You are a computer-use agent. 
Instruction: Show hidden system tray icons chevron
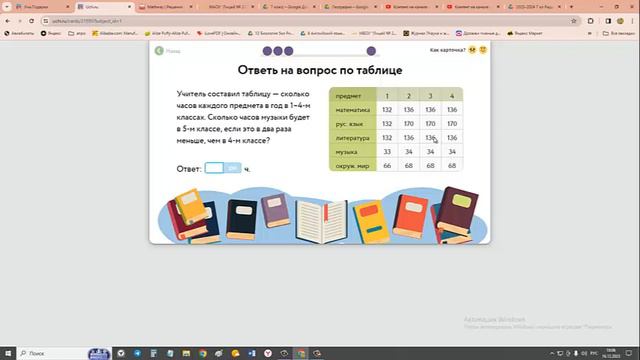[x=552, y=353]
